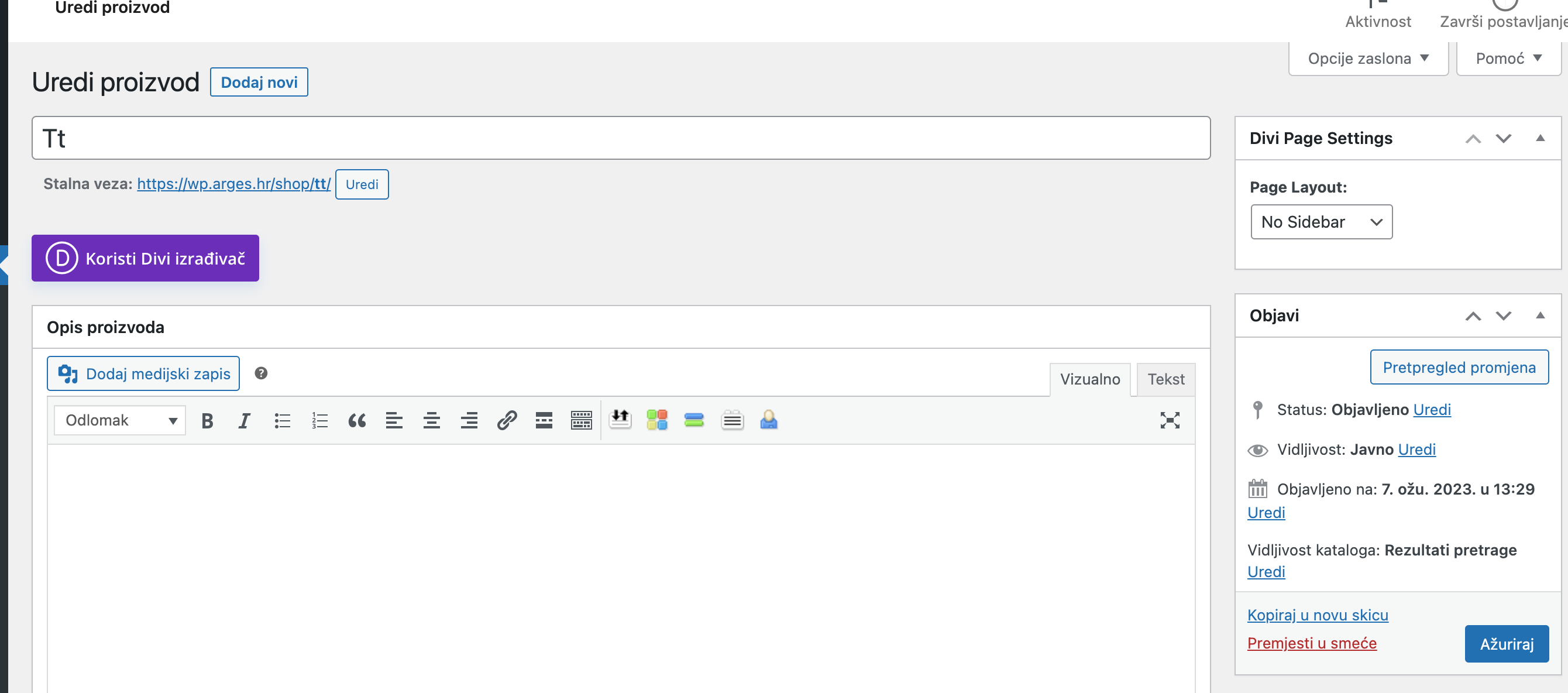Switch to the Vizualno editor tab
This screenshot has height=693, width=1568.
coord(1090,379)
